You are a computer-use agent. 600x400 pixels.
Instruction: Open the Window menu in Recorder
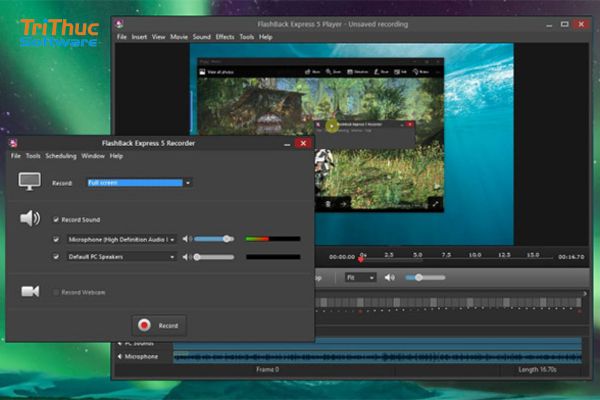coord(93,156)
